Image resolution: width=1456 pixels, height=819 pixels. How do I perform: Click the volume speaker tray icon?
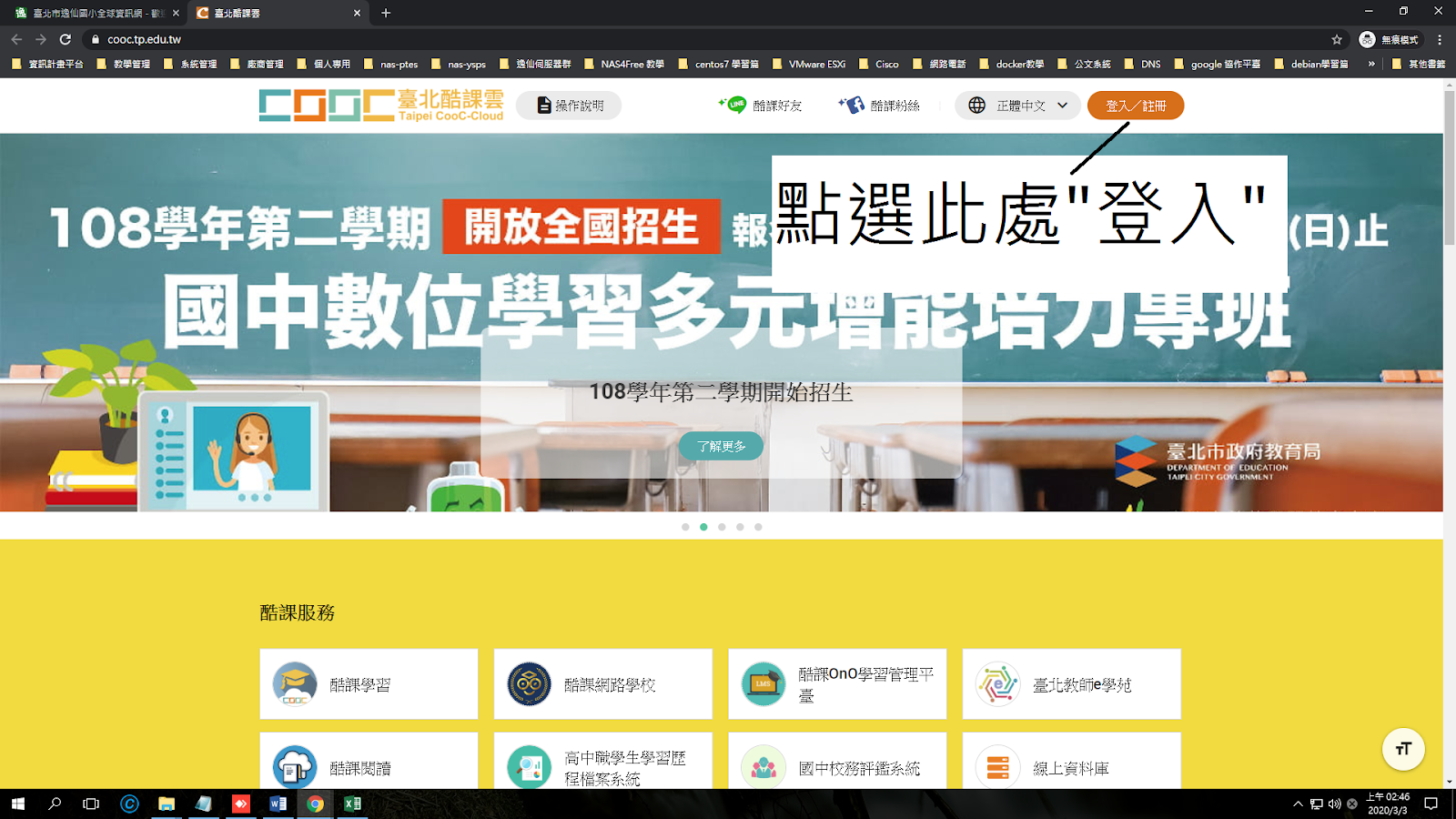click(x=1334, y=804)
